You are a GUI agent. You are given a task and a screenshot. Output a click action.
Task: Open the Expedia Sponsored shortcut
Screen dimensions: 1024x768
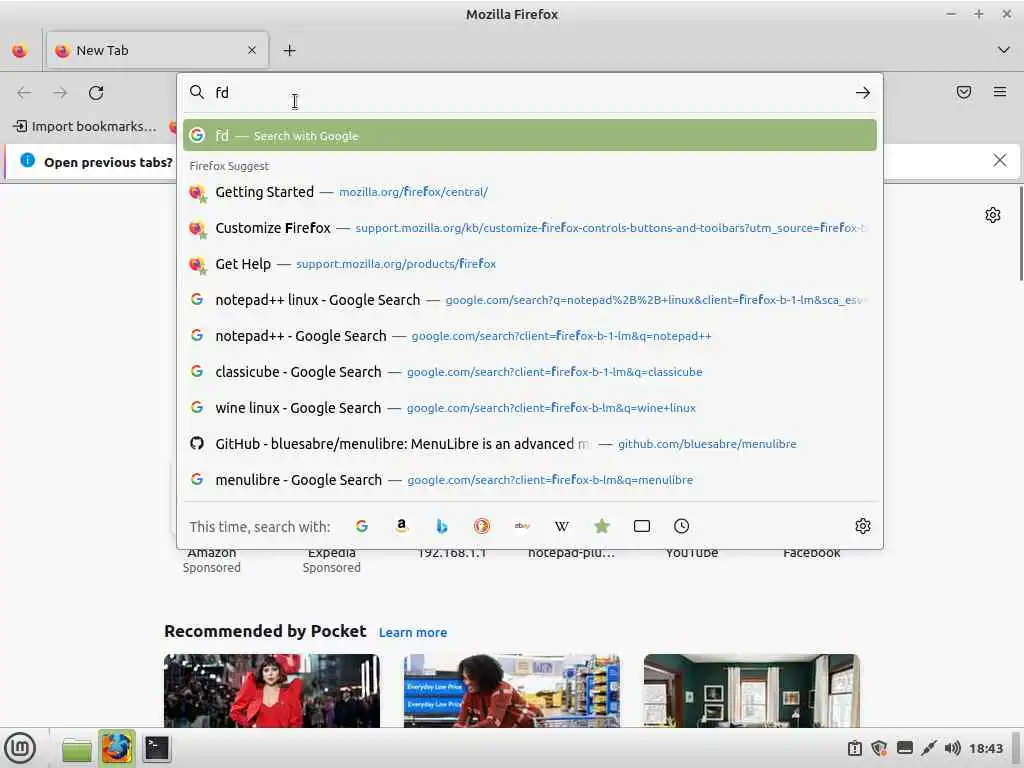click(x=332, y=560)
